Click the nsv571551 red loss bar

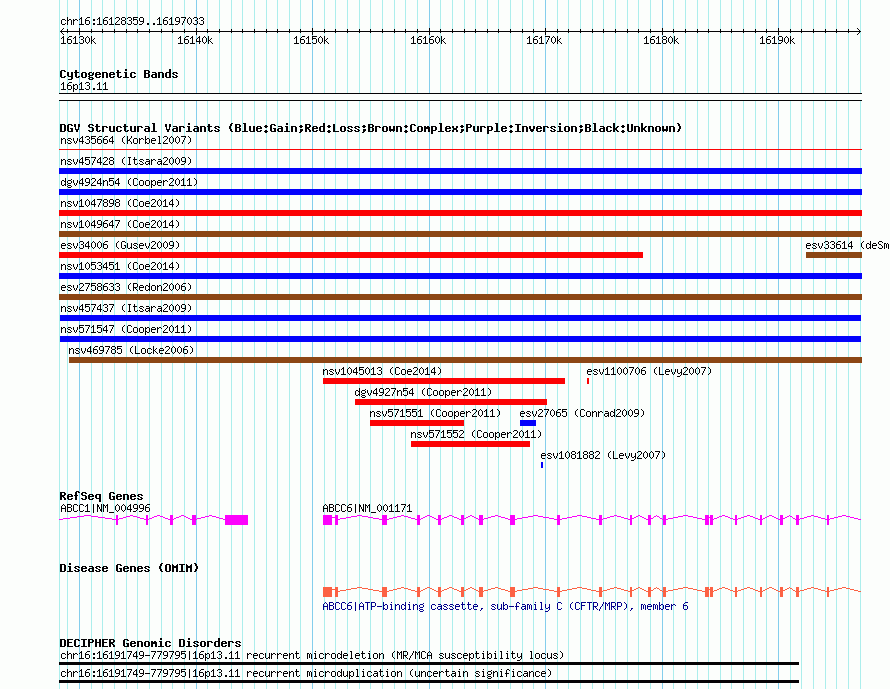[x=417, y=423]
